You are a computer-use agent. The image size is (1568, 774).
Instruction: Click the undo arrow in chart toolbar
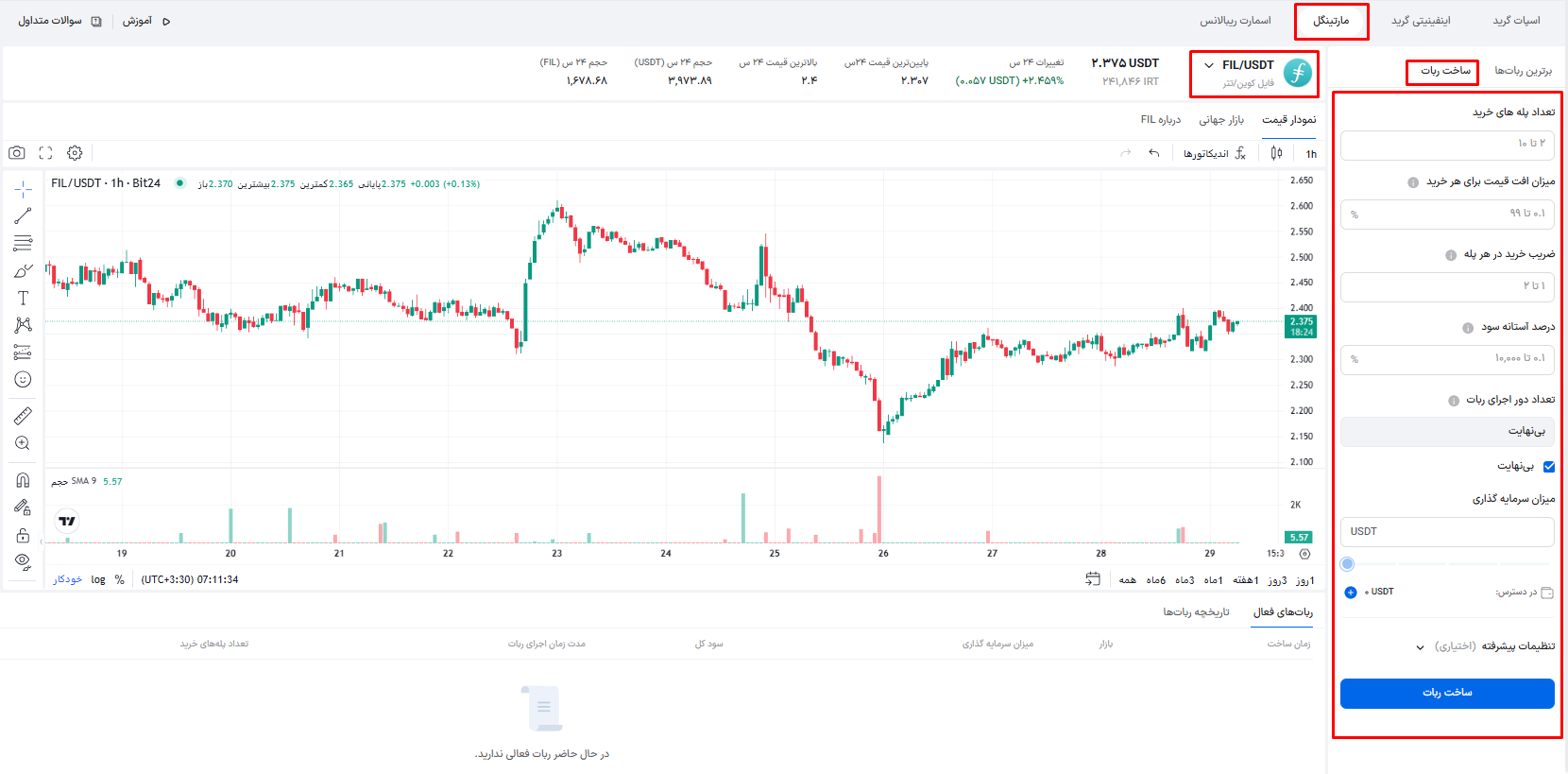(x=1153, y=153)
